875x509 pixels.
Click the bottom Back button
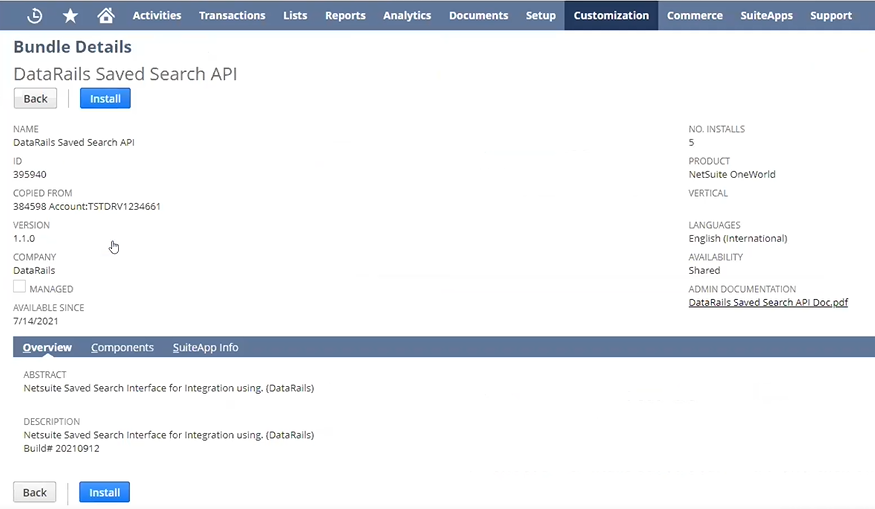35,492
